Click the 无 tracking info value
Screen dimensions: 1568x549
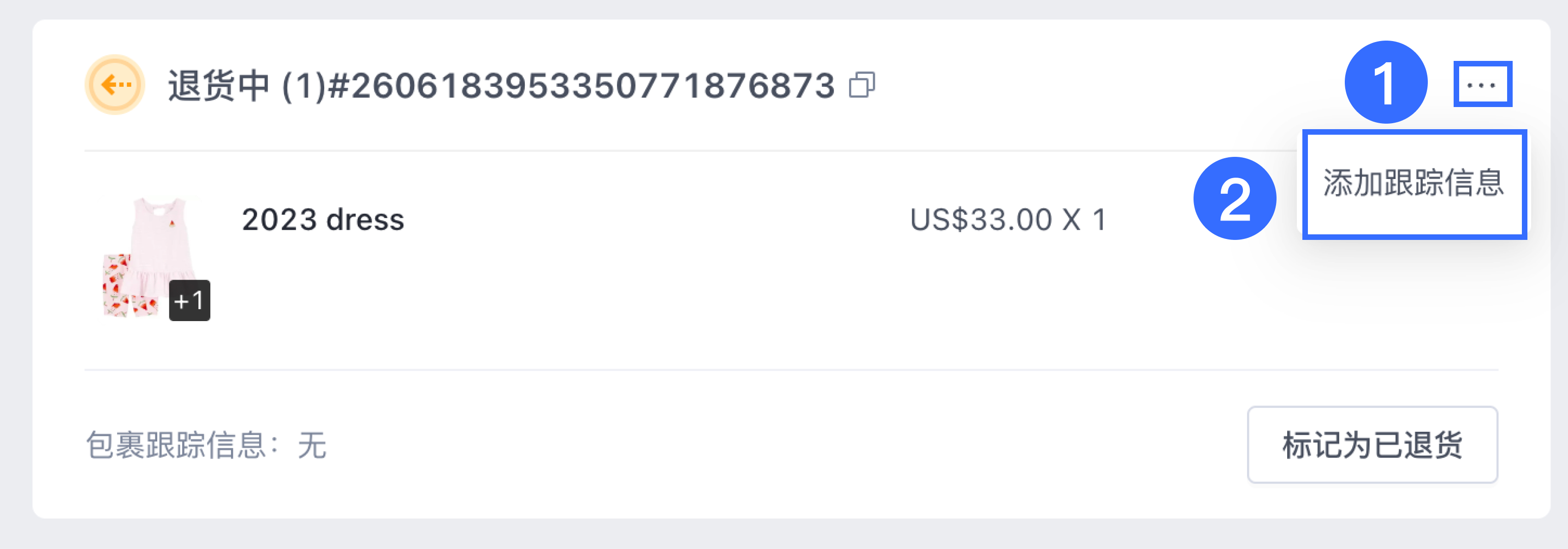[312, 445]
